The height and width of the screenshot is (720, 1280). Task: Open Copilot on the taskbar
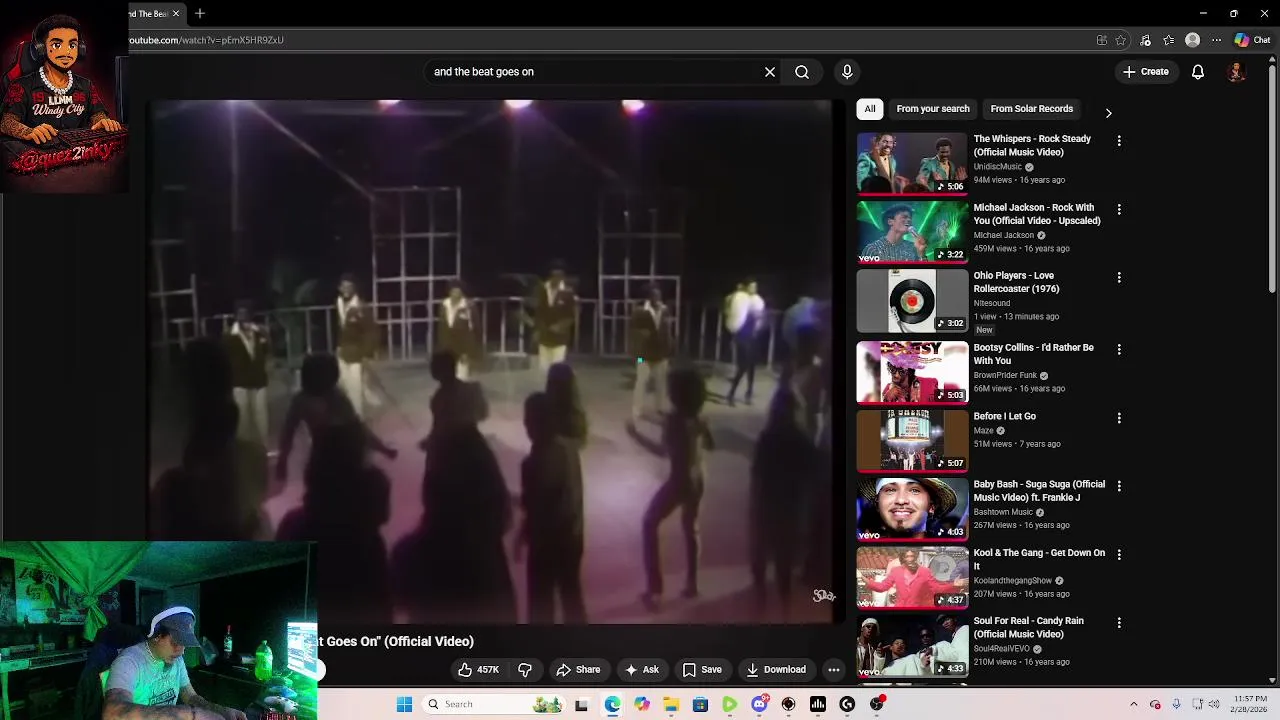641,704
